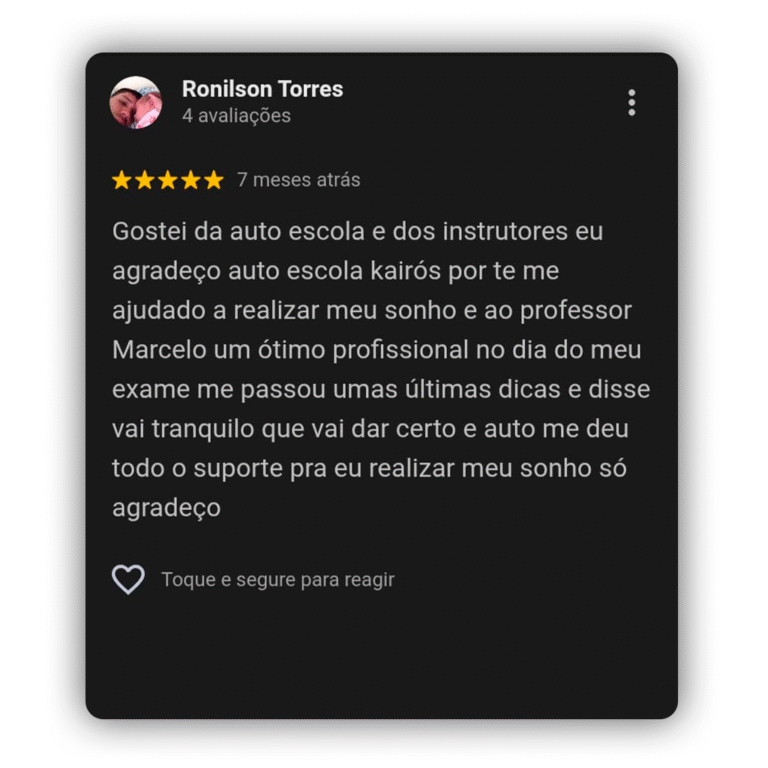View the reviewer's 4 avaliações
Viewport: 768px width, 768px height.
pos(237,116)
